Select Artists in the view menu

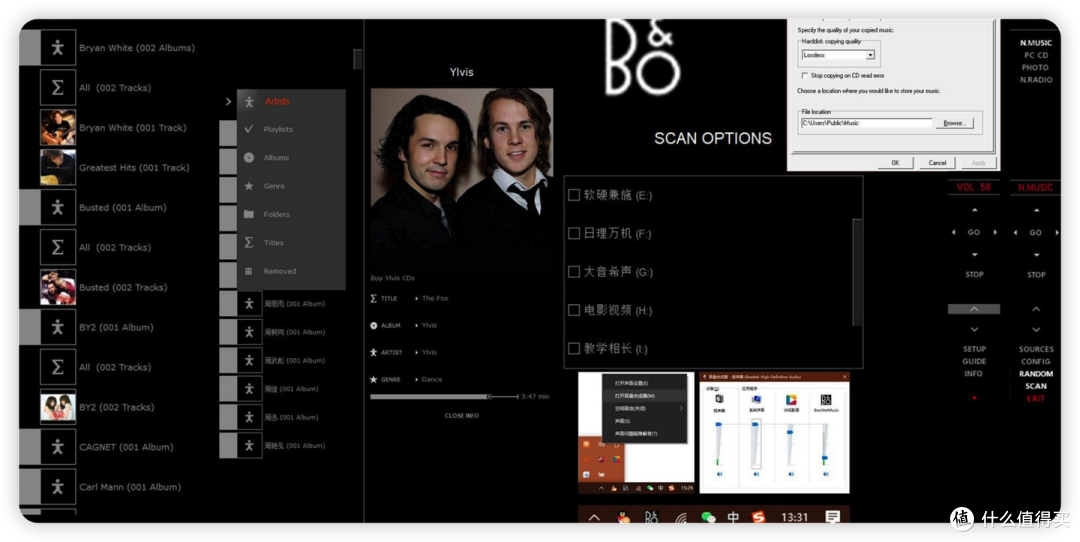click(x=277, y=101)
